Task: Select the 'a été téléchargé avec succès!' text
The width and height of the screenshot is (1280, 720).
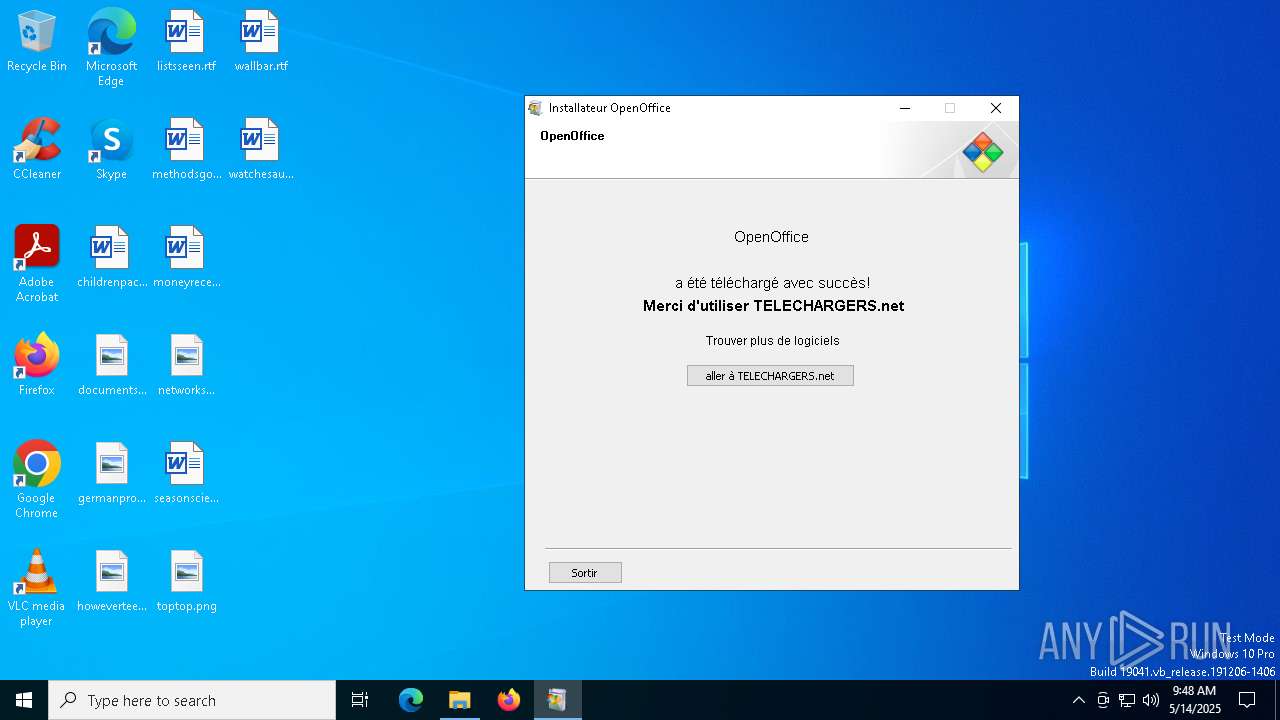Action: click(772, 283)
